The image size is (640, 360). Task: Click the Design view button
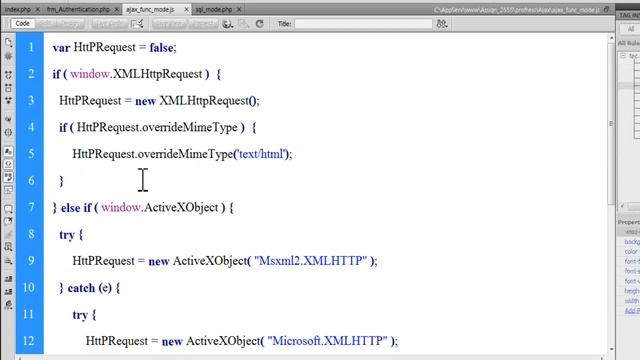(71, 24)
